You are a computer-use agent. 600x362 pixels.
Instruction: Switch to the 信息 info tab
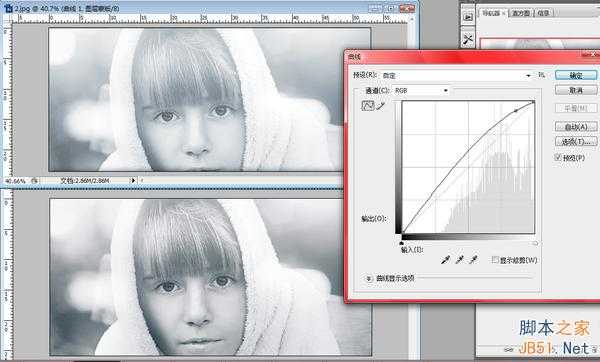click(544, 13)
